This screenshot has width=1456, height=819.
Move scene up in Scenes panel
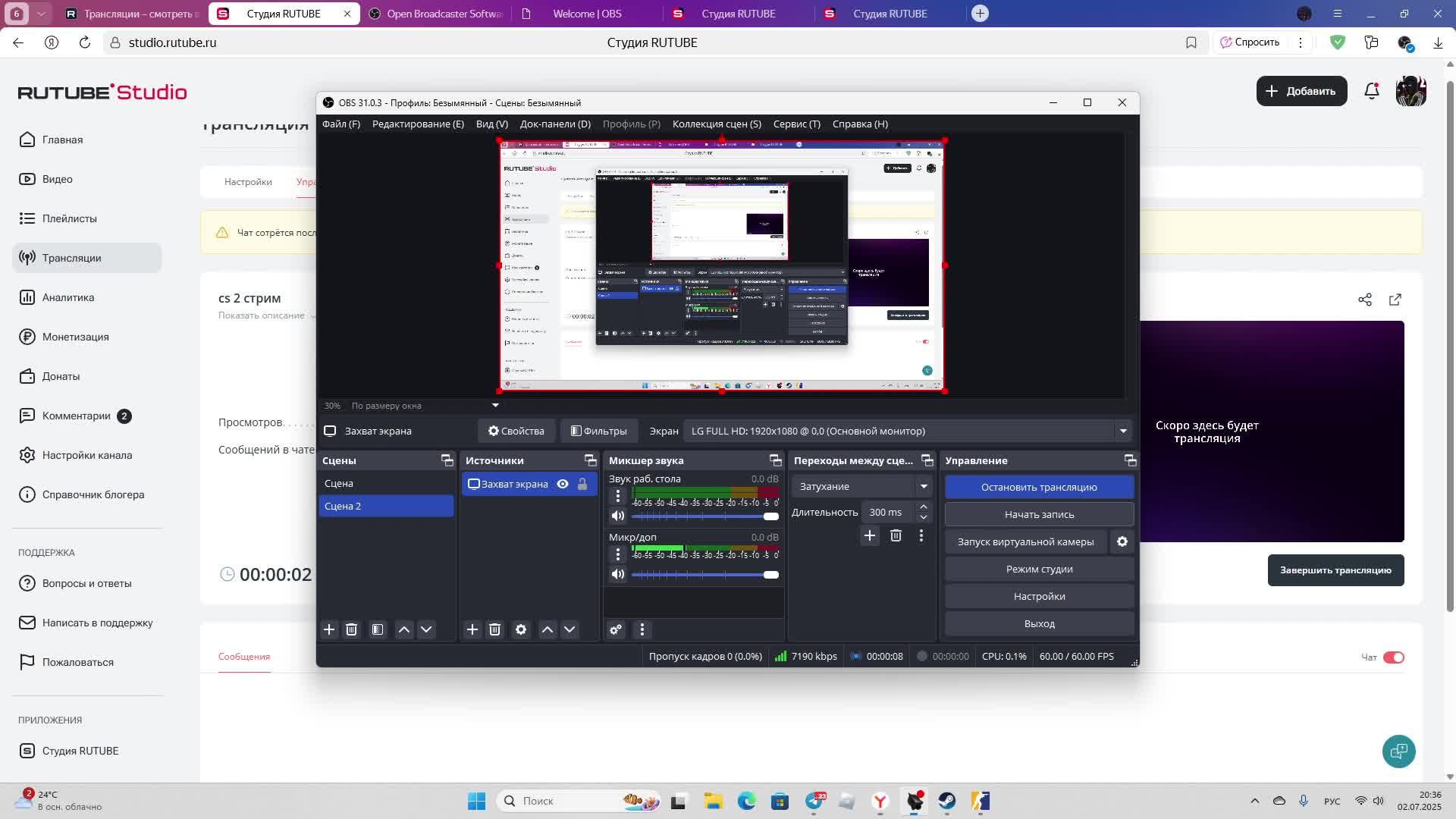[x=404, y=629]
